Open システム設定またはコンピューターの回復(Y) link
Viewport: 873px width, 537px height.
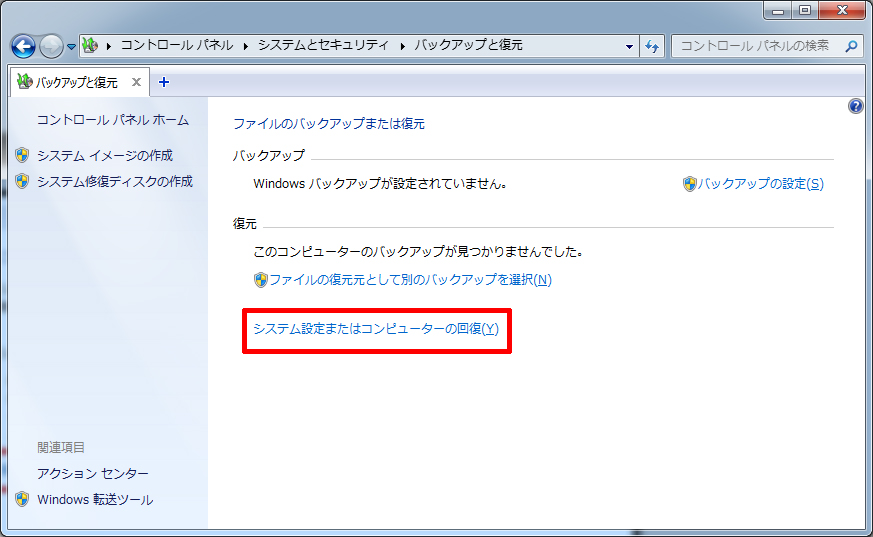pyautogui.click(x=375, y=328)
